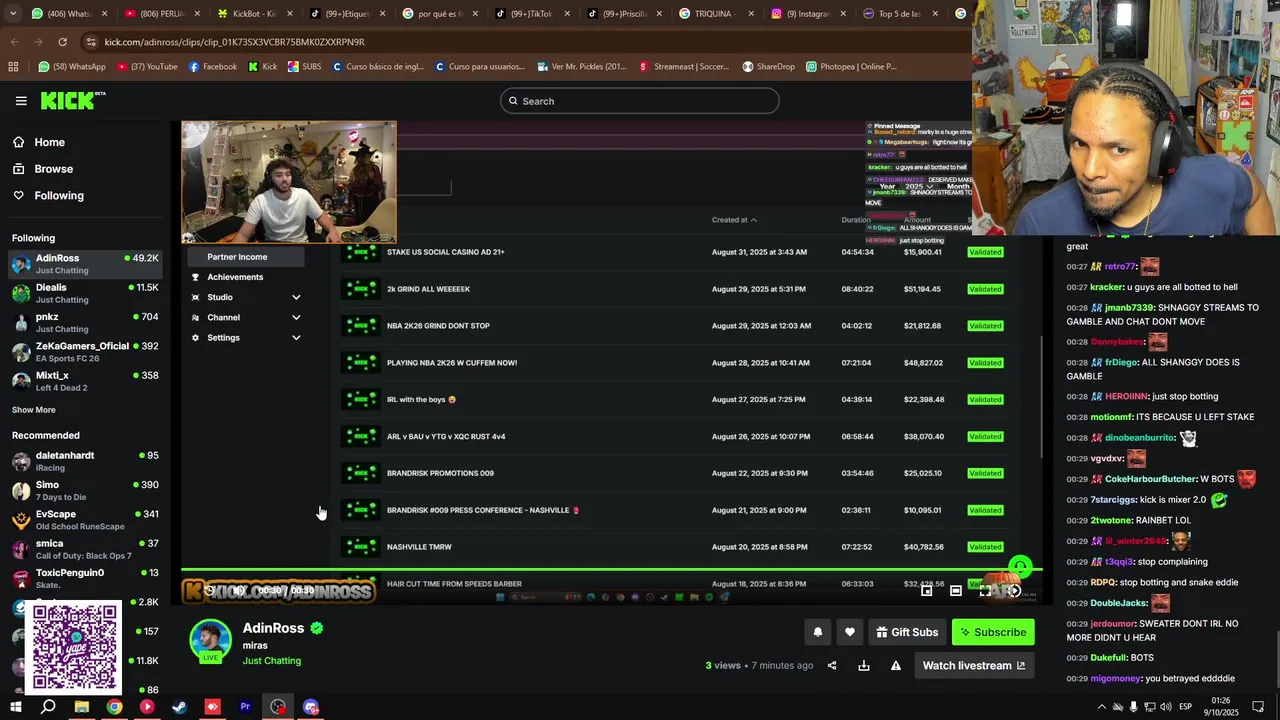Open Windows taskbar search
This screenshot has width=1280, height=720.
click(48, 707)
